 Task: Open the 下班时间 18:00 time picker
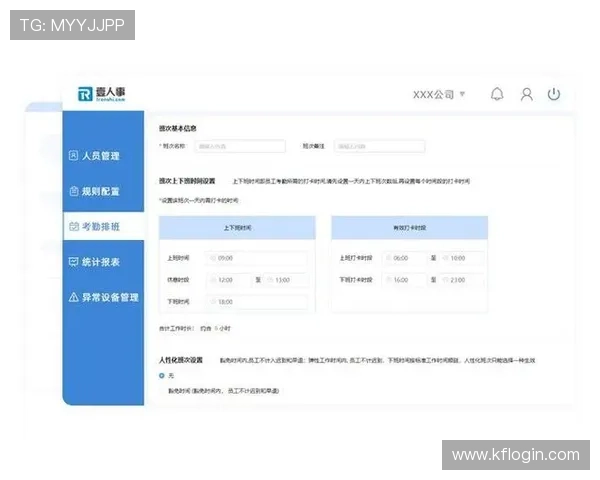coord(256,302)
